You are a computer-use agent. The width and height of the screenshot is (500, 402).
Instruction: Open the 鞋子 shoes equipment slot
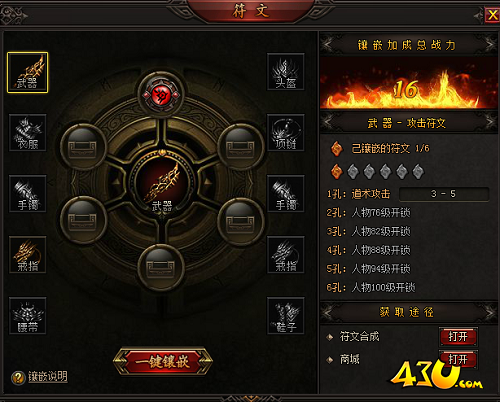tap(286, 316)
